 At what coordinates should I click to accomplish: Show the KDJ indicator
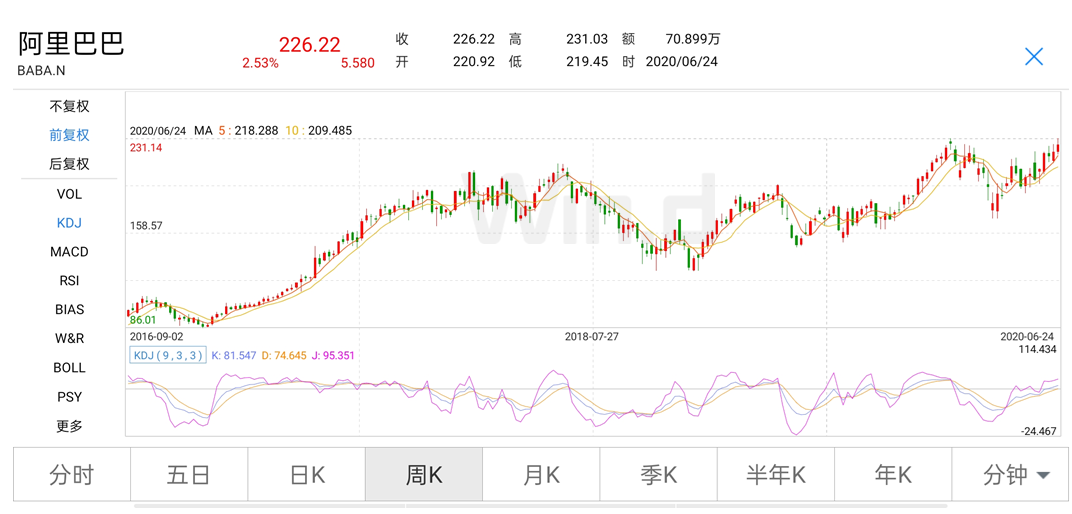(x=69, y=223)
